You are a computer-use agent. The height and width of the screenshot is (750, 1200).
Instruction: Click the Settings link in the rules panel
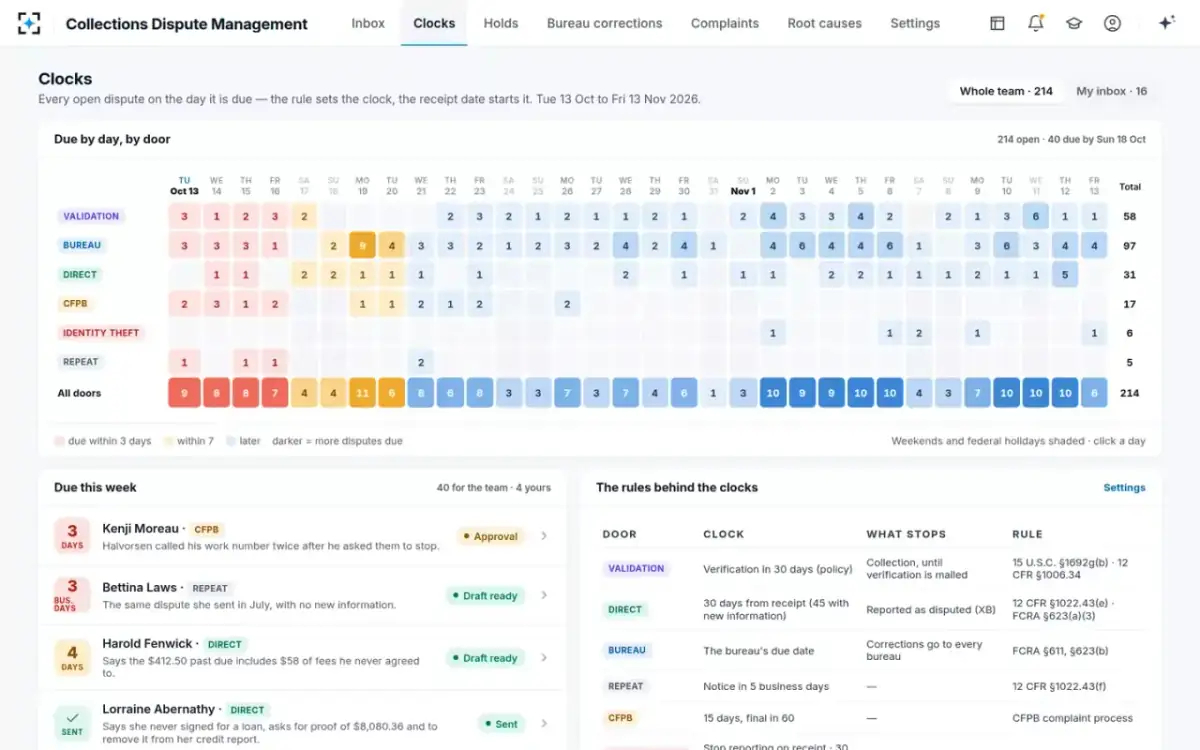click(x=1124, y=488)
